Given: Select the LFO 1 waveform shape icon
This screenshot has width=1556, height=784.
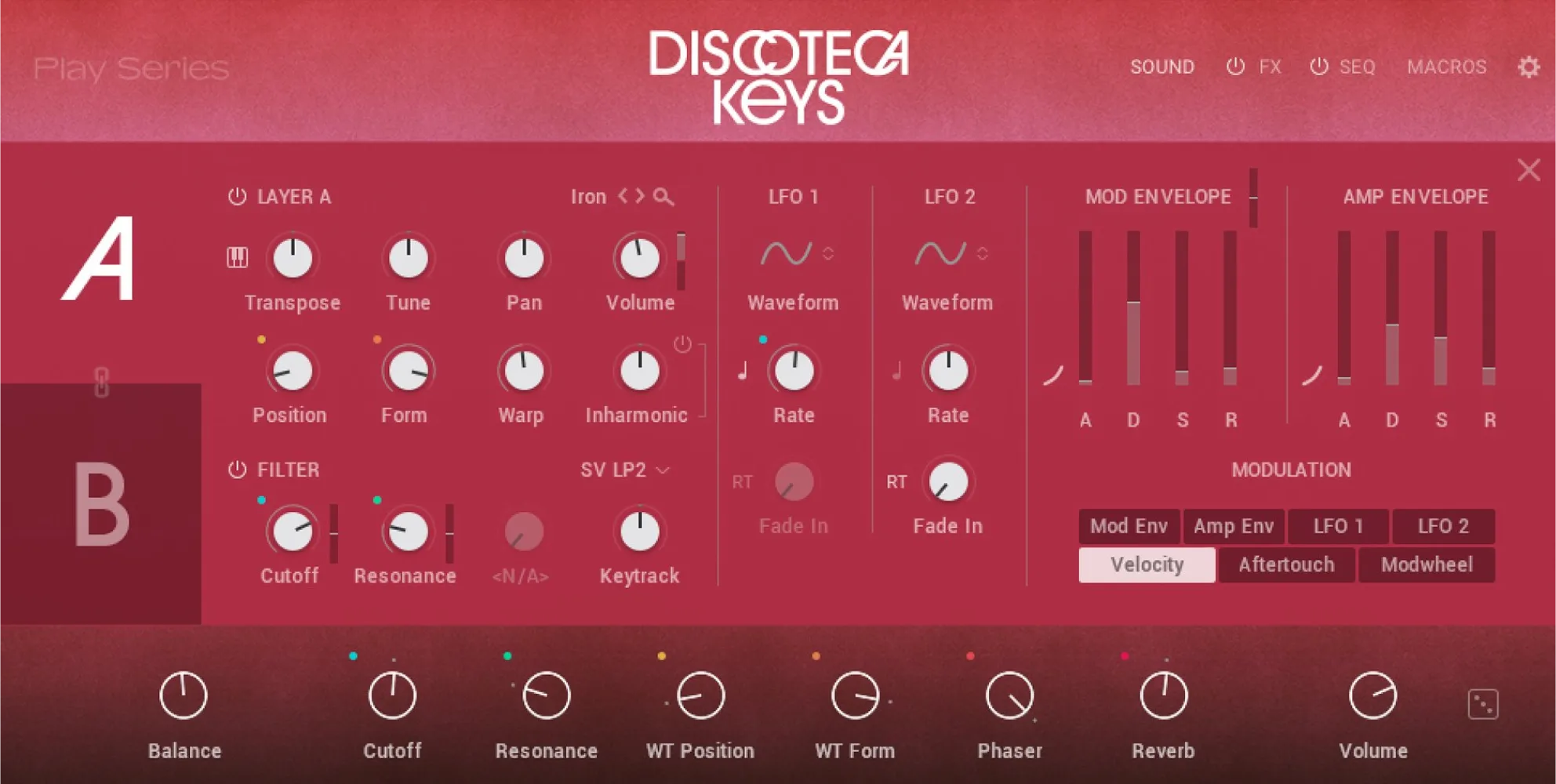Looking at the screenshot, I should point(787,252).
